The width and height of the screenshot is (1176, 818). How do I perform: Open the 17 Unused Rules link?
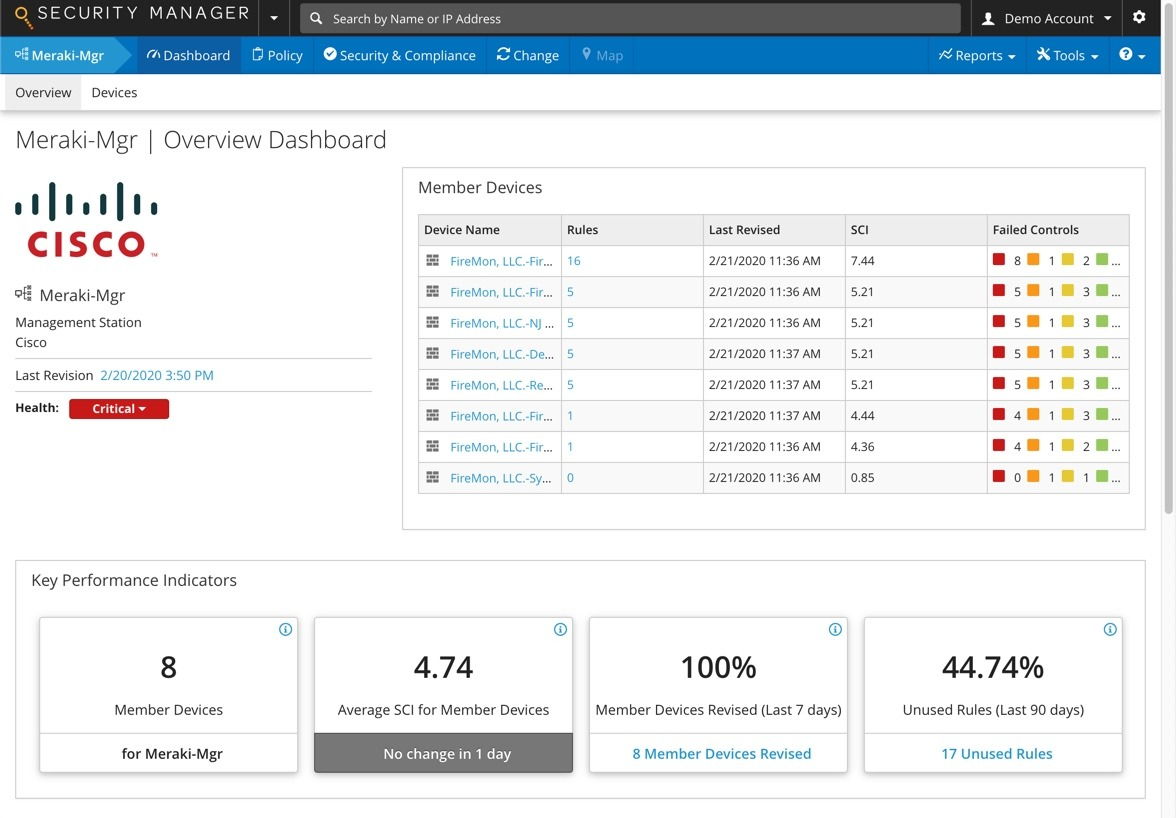pyautogui.click(x=995, y=753)
